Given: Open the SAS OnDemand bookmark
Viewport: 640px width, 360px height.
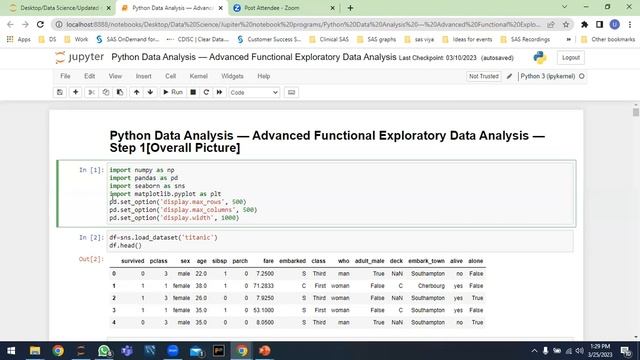Looking at the screenshot, I should click(x=127, y=40).
